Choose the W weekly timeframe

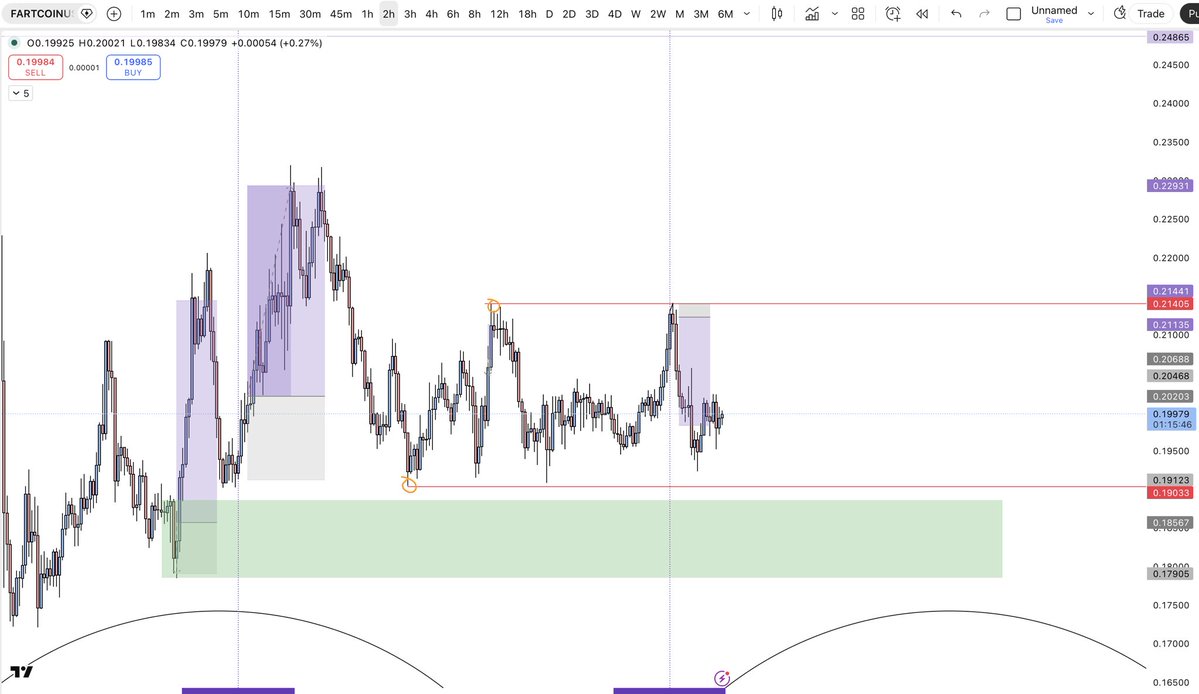pyautogui.click(x=635, y=14)
